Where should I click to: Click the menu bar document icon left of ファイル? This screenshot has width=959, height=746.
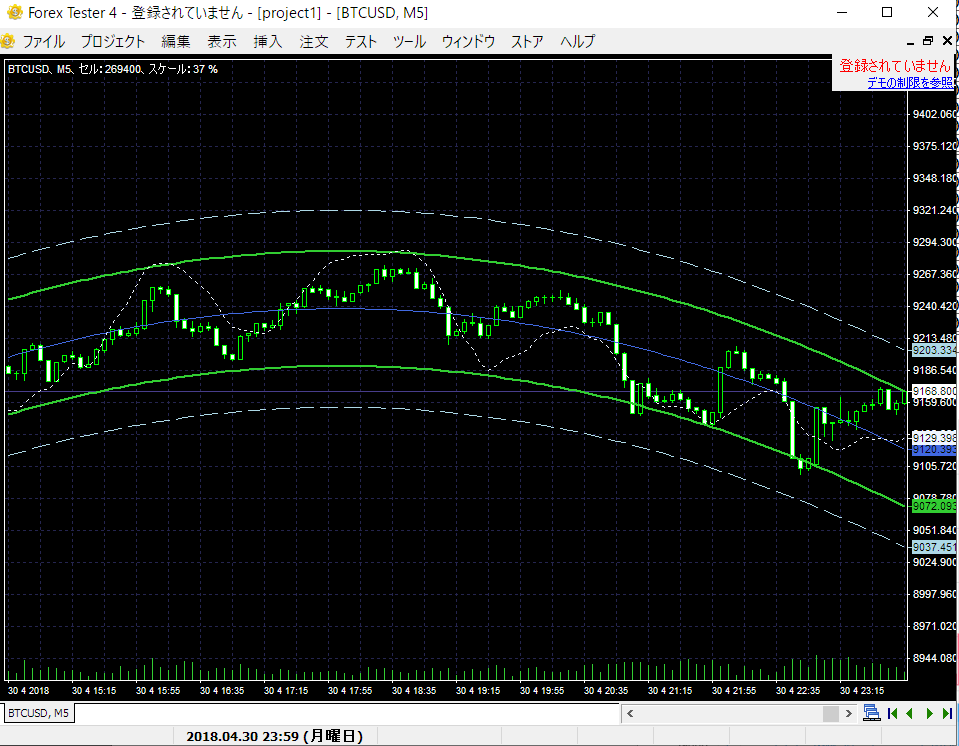7,41
